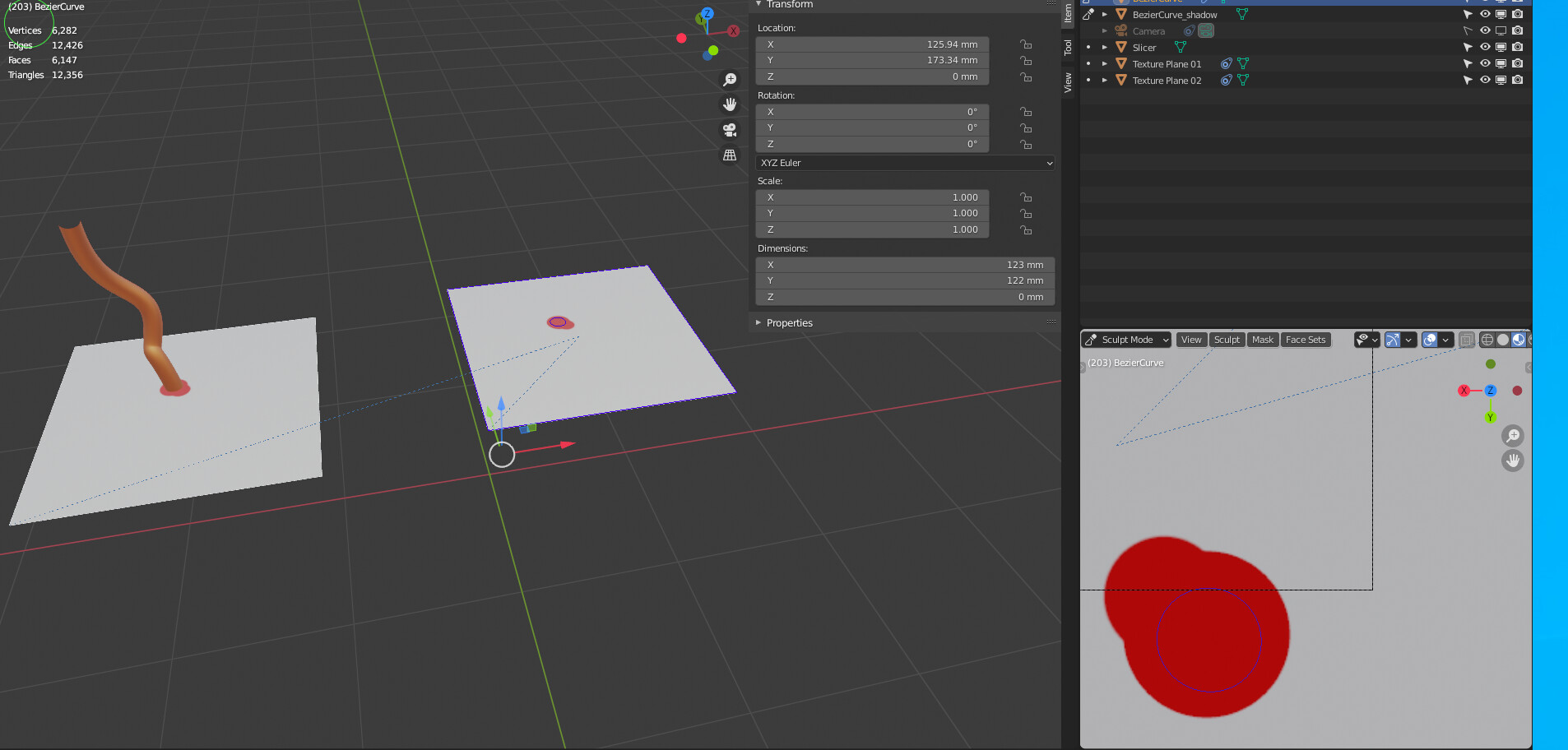The width and height of the screenshot is (1568, 750).
Task: Toggle Slicer render camera icon
Action: click(1518, 47)
